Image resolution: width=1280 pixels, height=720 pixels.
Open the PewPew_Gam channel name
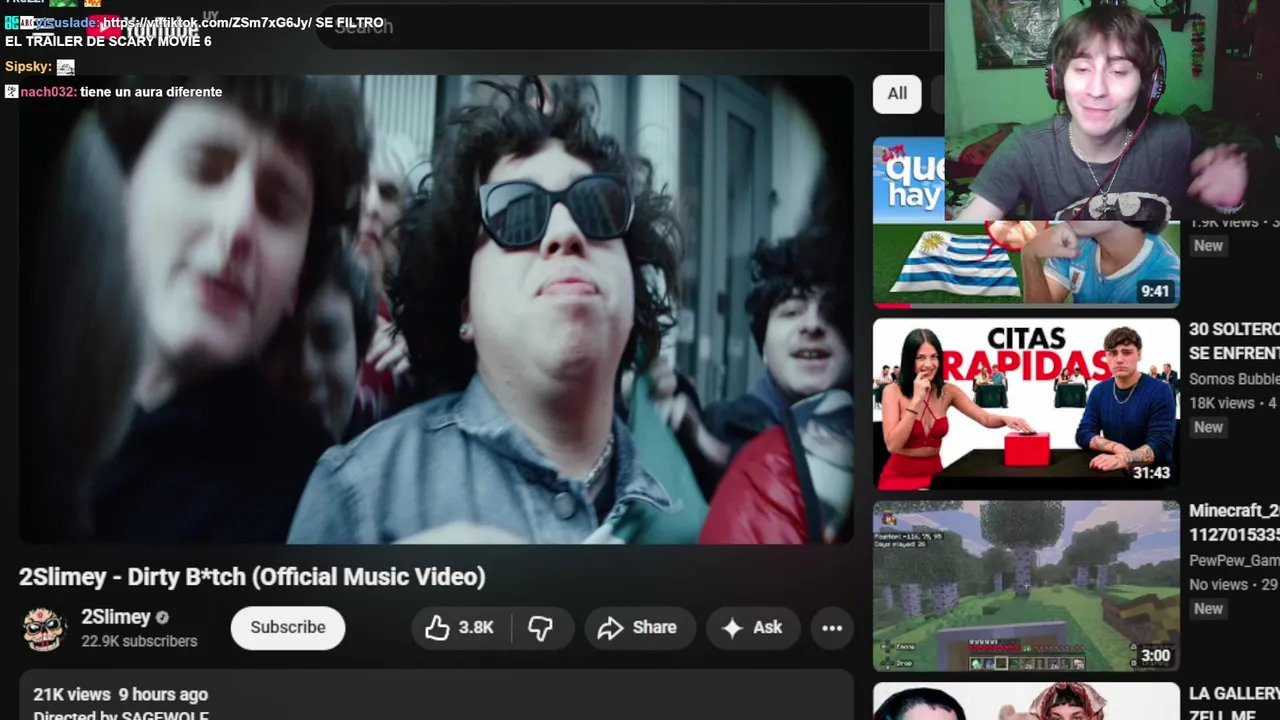pyautogui.click(x=1234, y=561)
